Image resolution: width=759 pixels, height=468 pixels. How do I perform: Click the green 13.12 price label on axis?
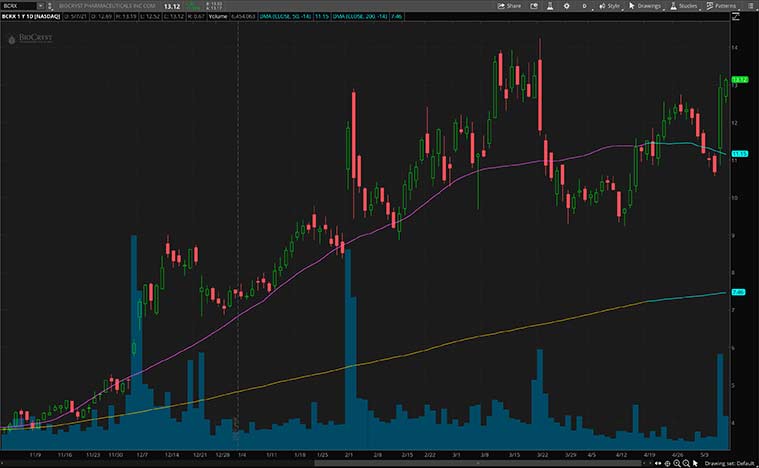coord(740,79)
